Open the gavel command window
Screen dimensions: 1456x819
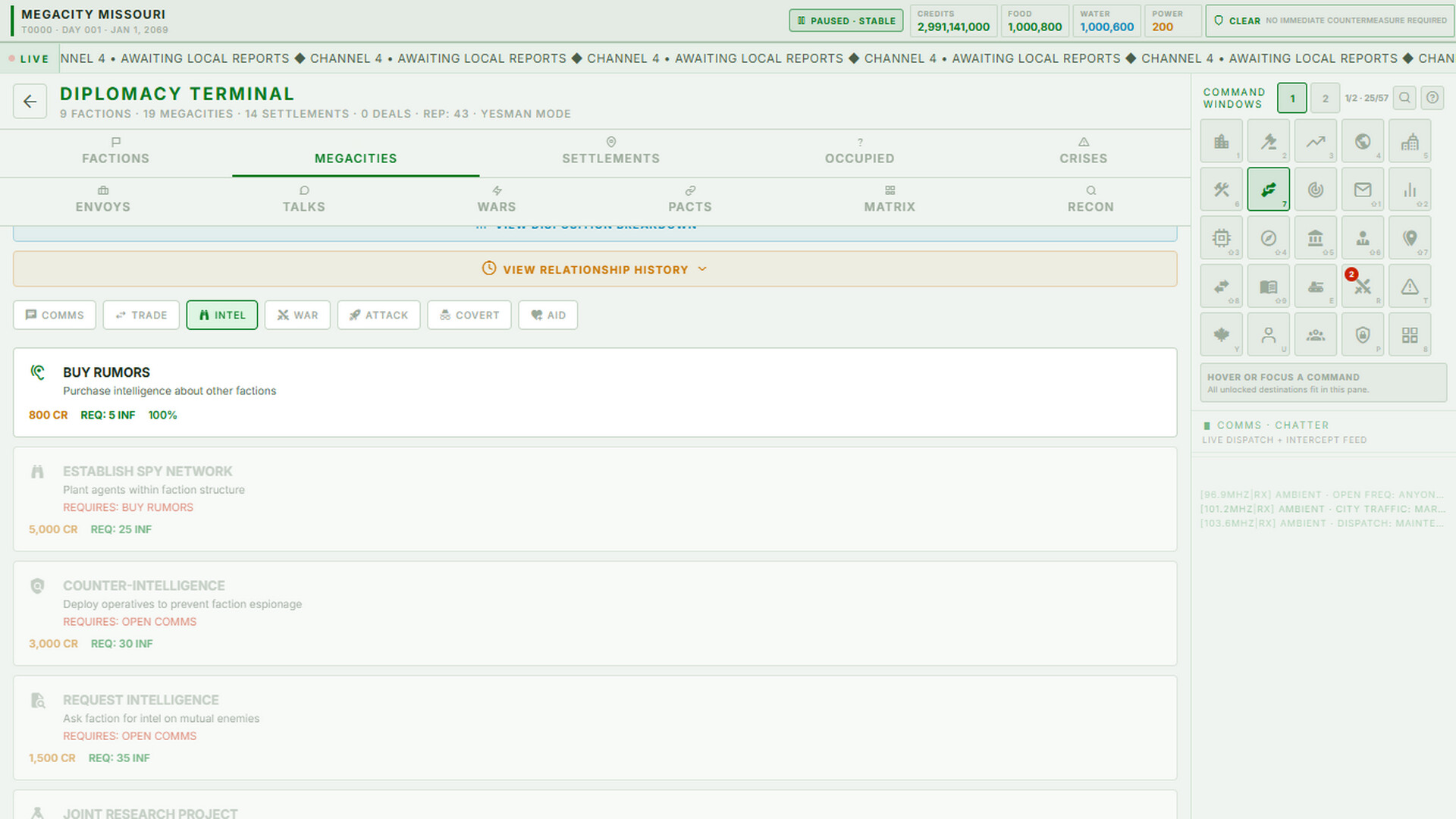click(x=1268, y=141)
